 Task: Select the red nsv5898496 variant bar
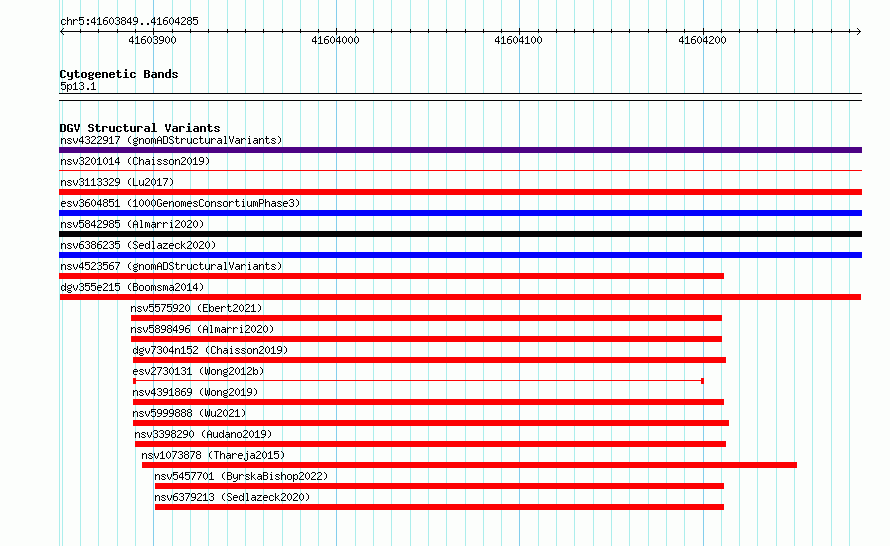pos(426,339)
